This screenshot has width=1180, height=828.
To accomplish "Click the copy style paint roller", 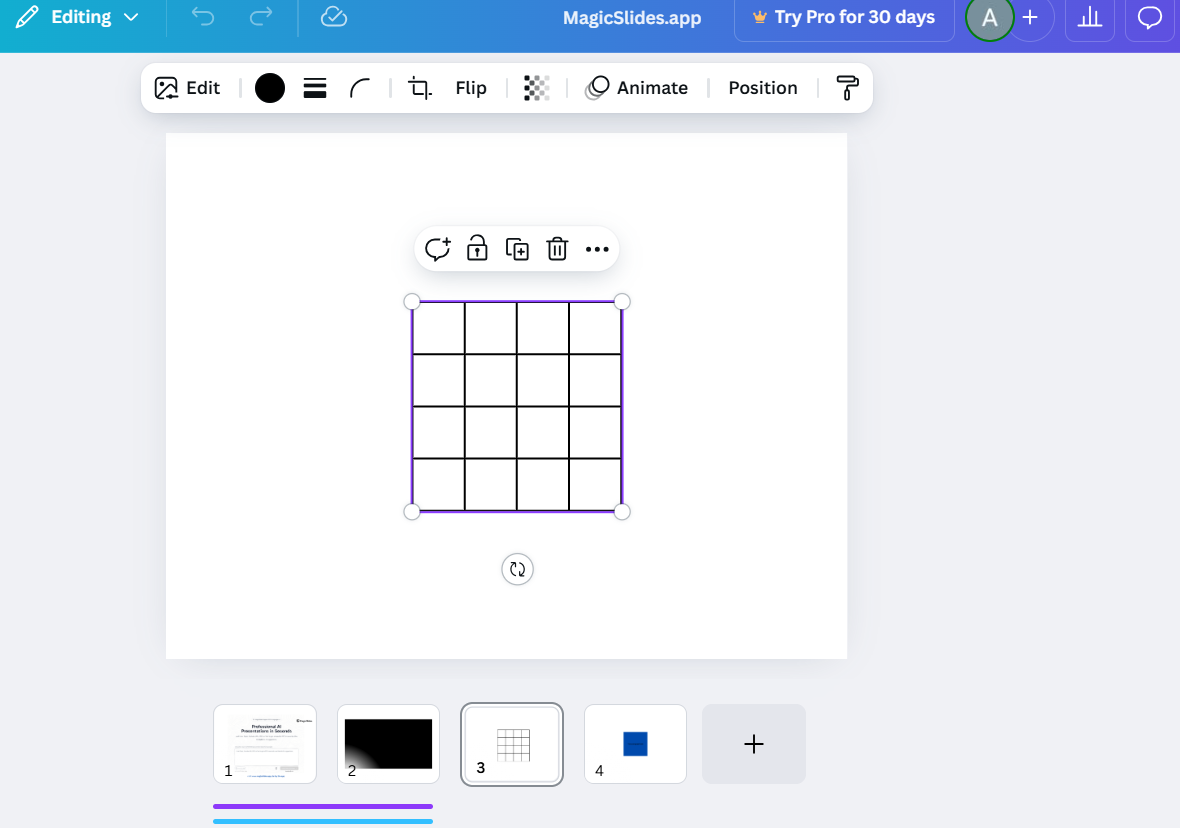I will (x=847, y=88).
